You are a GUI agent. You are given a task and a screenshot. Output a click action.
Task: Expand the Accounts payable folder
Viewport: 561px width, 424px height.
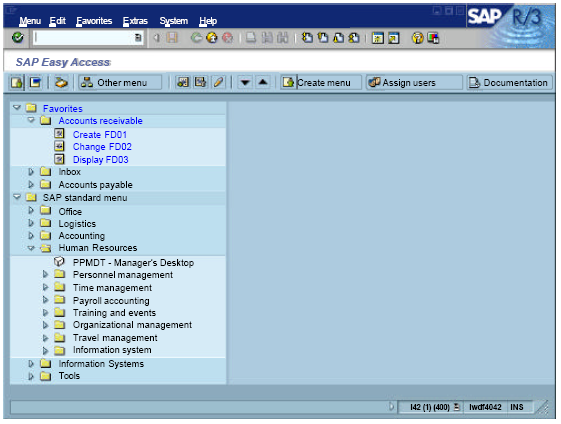(x=31, y=184)
